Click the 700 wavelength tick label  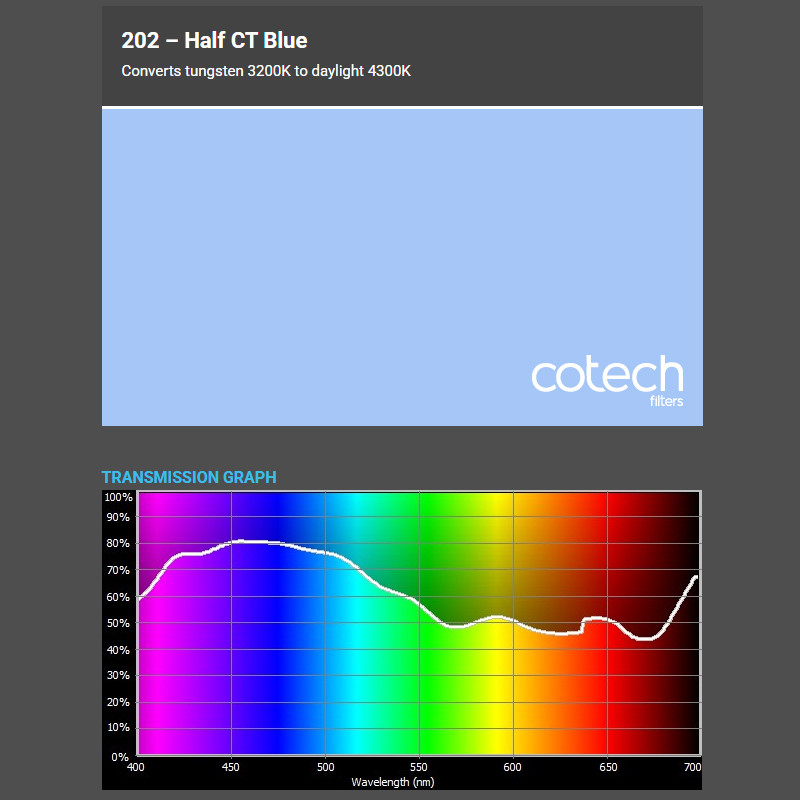click(693, 768)
